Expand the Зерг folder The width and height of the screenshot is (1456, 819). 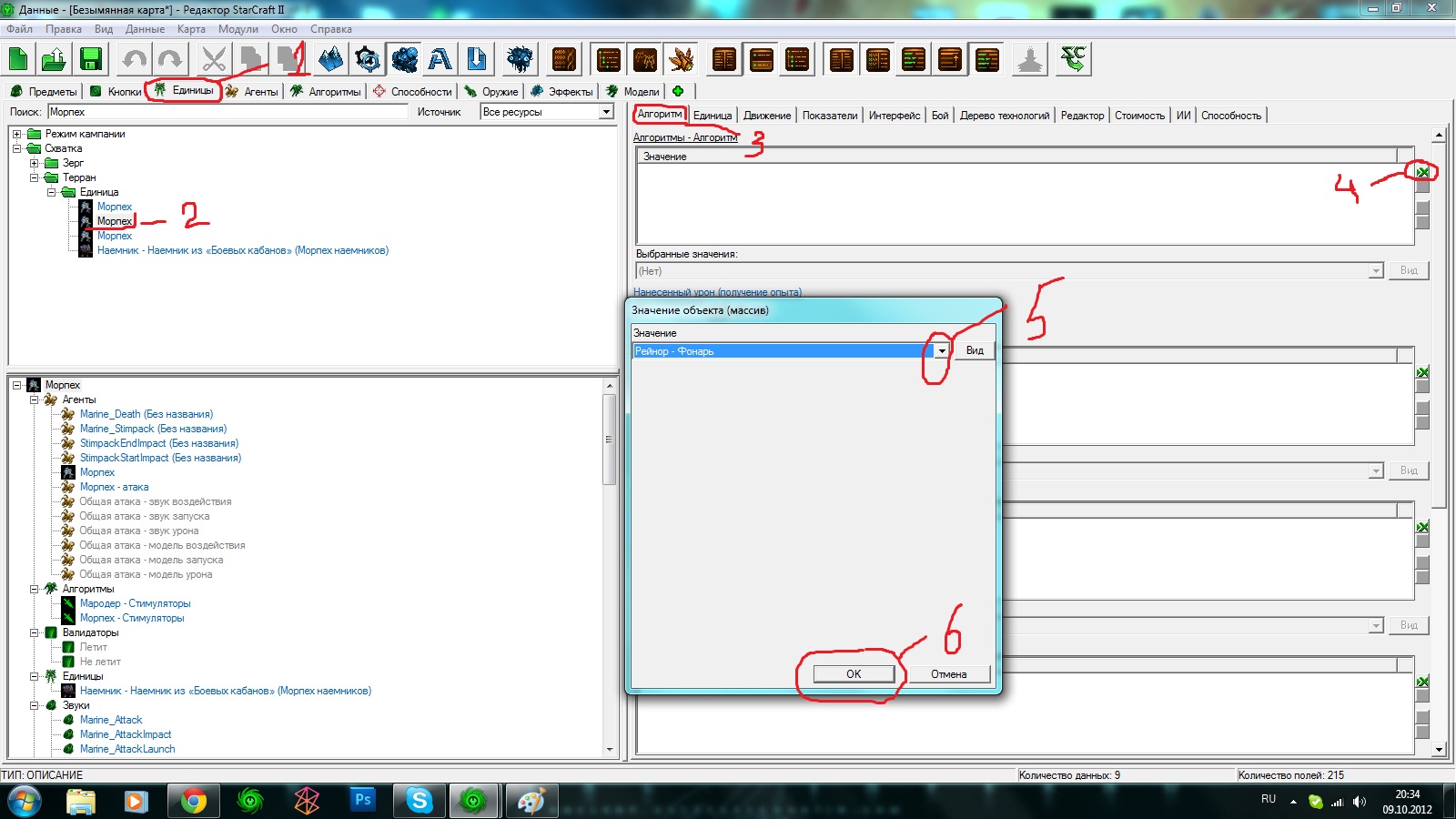click(x=34, y=163)
